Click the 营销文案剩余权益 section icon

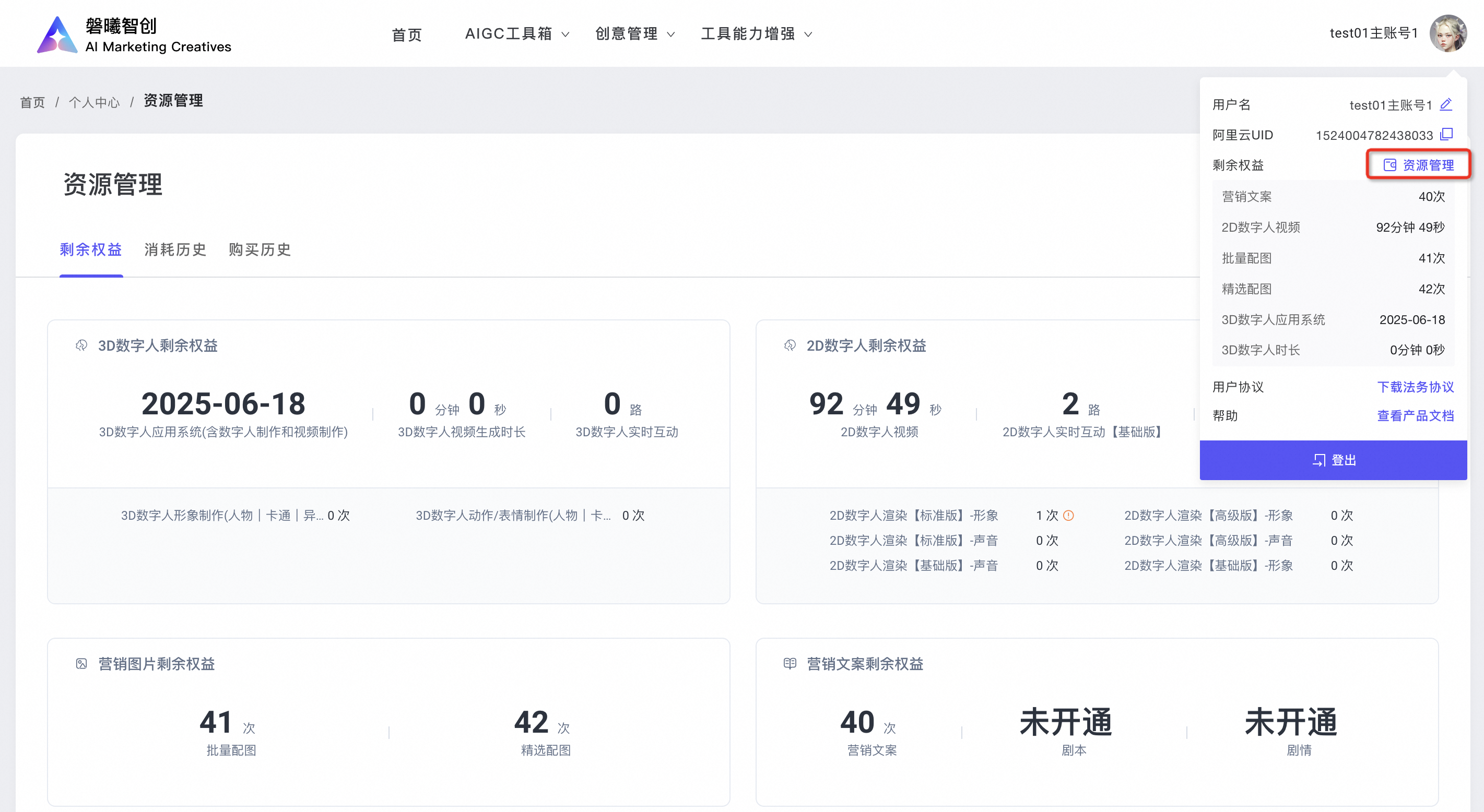point(790,664)
